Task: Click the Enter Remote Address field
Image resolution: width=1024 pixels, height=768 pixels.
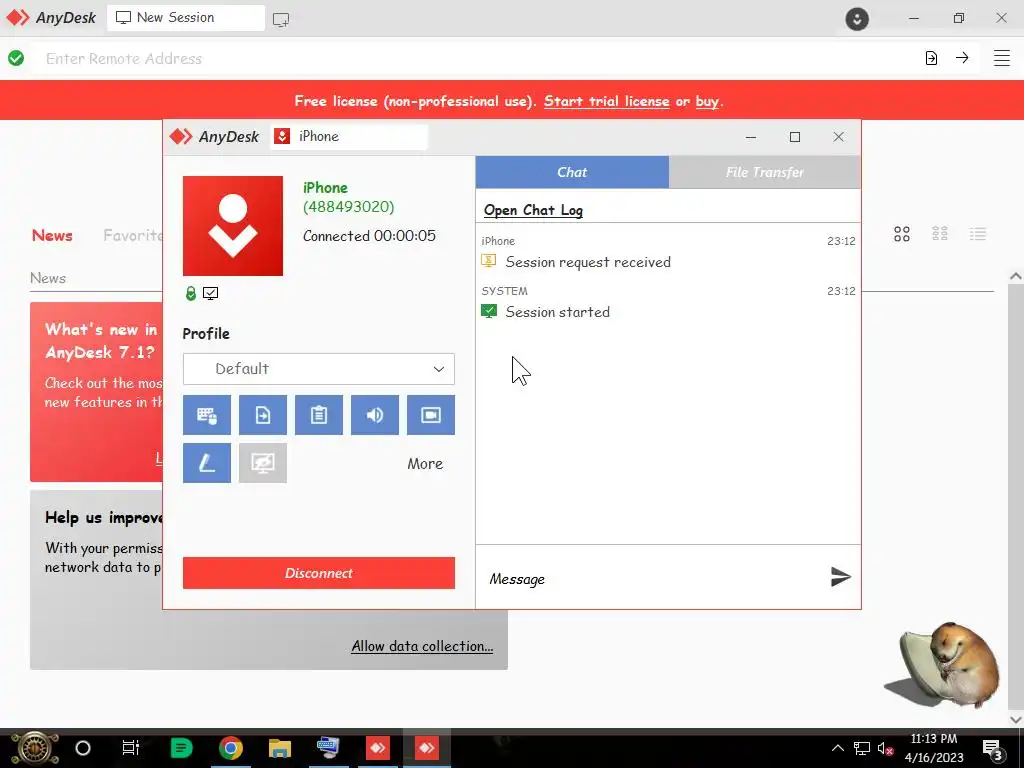Action: (x=477, y=58)
